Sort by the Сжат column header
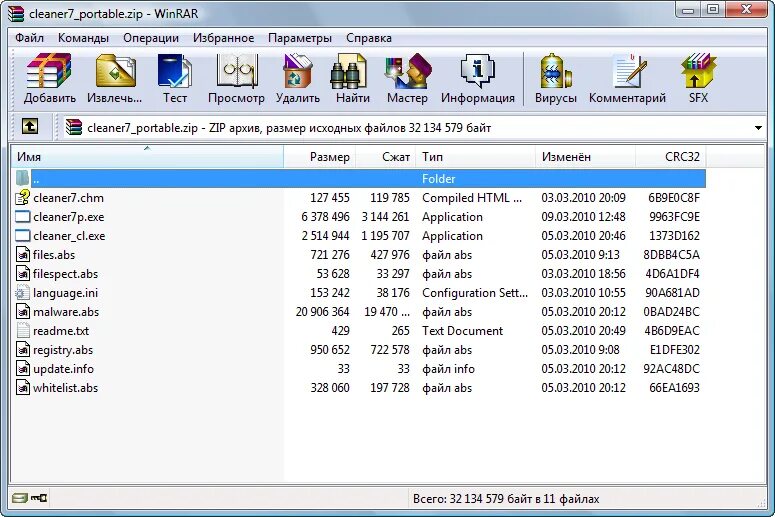Screen dimensions: 775x517 point(386,157)
